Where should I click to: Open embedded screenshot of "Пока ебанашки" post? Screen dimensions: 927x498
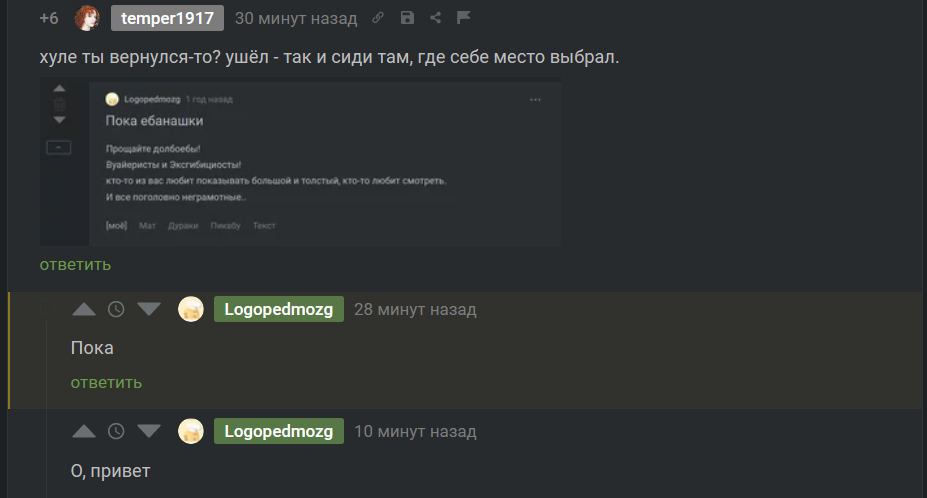tap(300, 161)
